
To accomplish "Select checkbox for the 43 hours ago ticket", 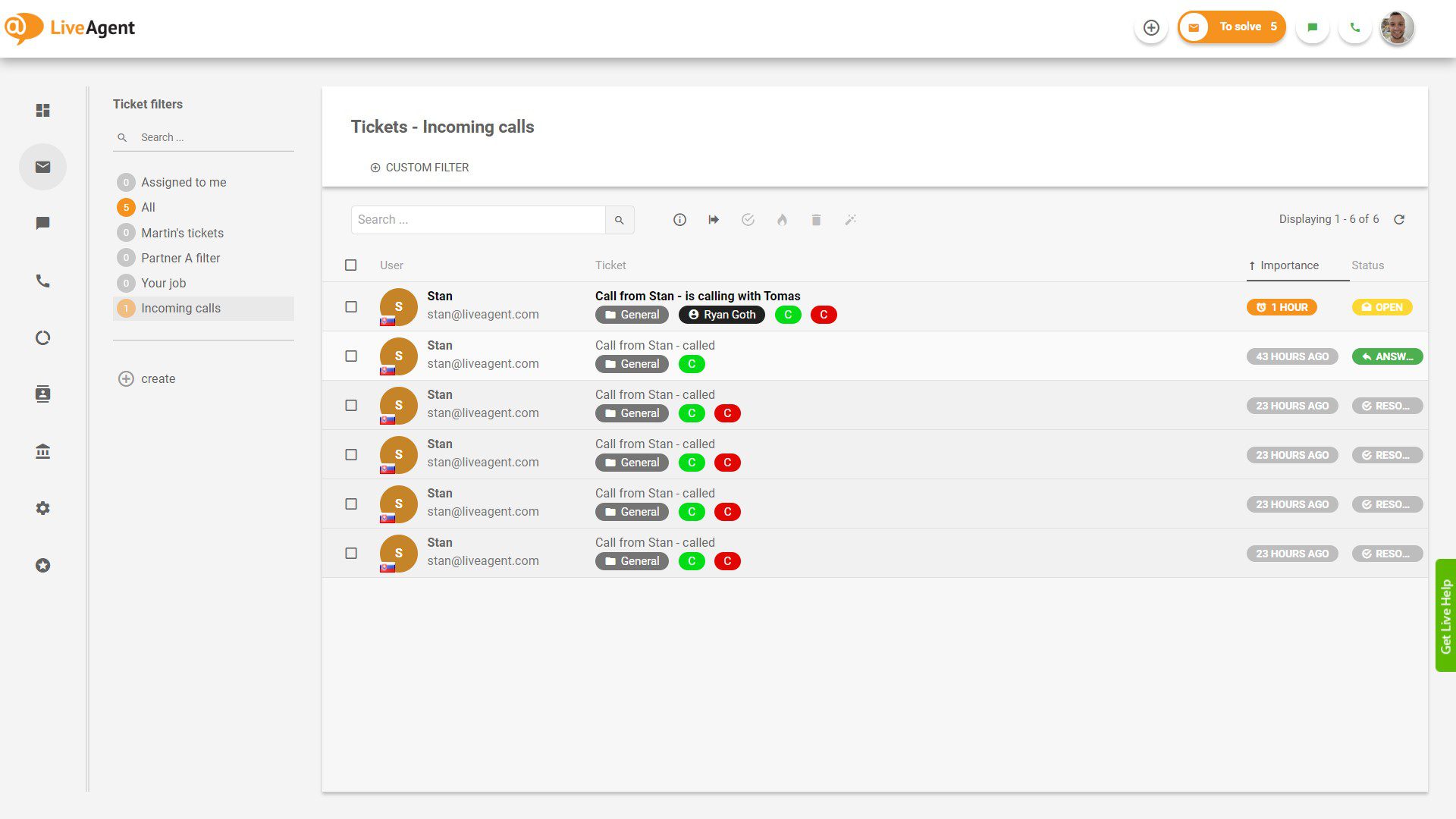I will [x=350, y=356].
